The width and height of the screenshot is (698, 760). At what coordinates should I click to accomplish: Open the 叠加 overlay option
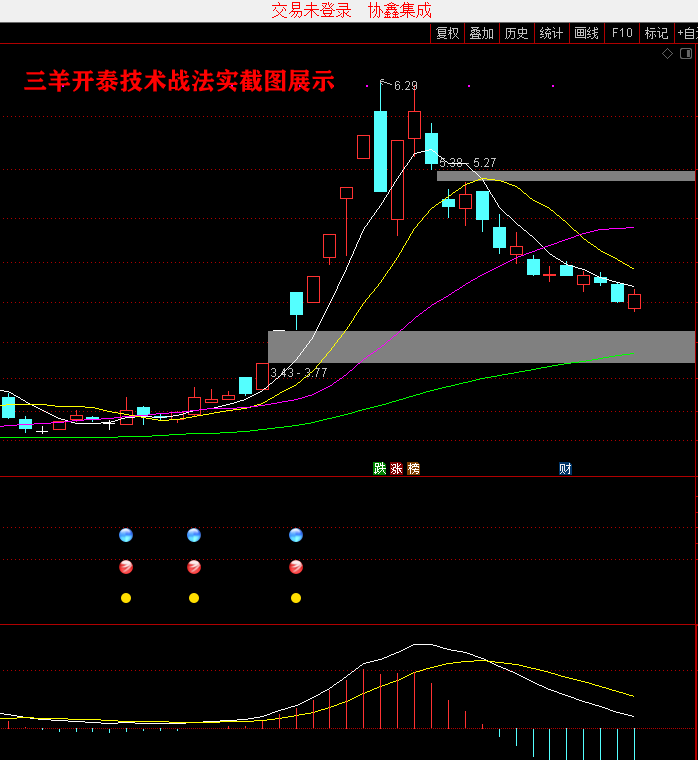(482, 33)
